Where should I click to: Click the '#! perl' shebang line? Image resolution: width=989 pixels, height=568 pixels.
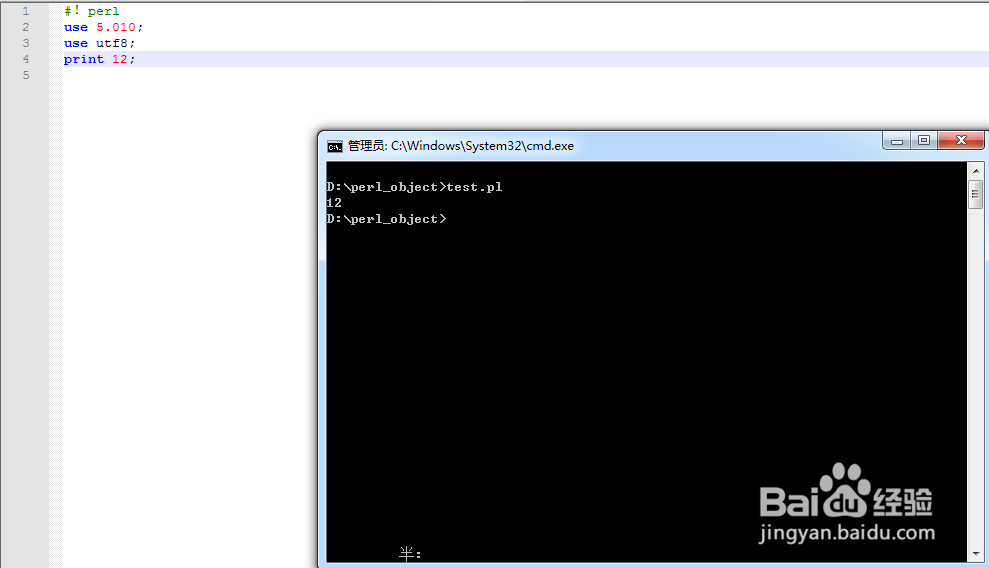point(91,11)
